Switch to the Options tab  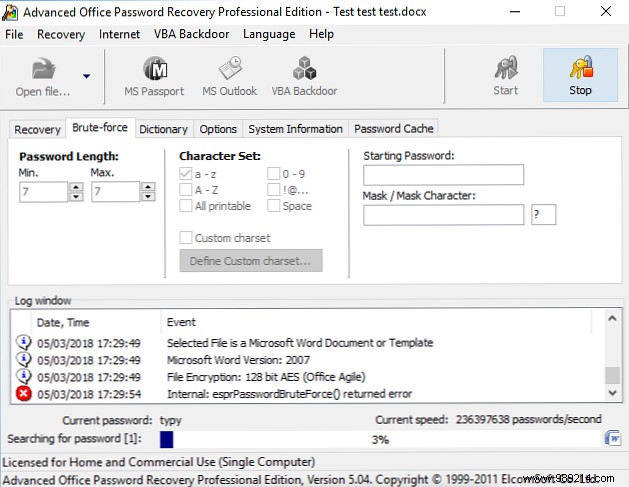pos(218,129)
